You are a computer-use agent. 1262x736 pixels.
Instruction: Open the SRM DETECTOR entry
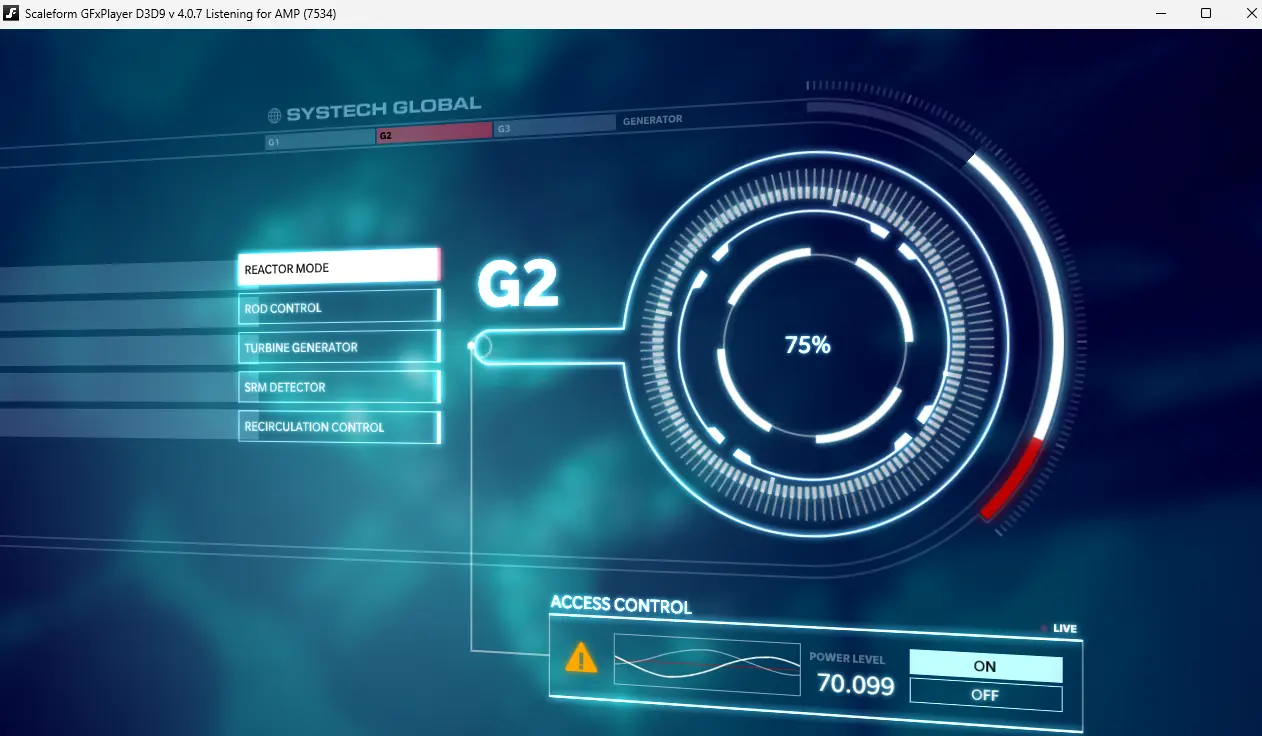coord(339,387)
